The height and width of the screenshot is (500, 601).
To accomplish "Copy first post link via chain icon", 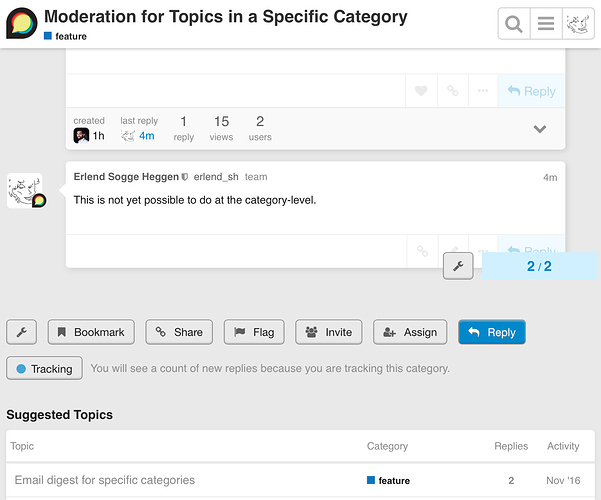I will [x=453, y=91].
